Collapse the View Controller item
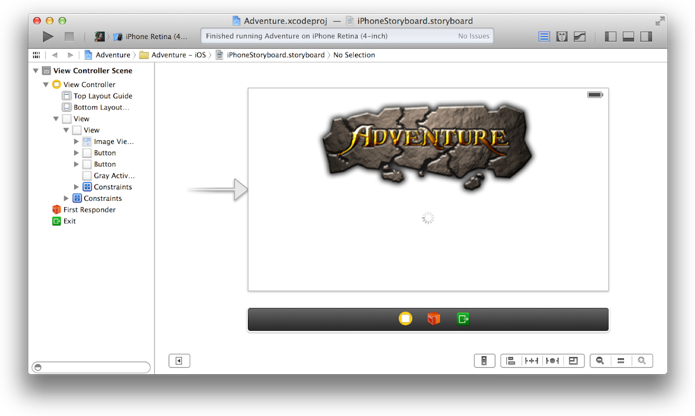The image size is (695, 416). [x=46, y=84]
